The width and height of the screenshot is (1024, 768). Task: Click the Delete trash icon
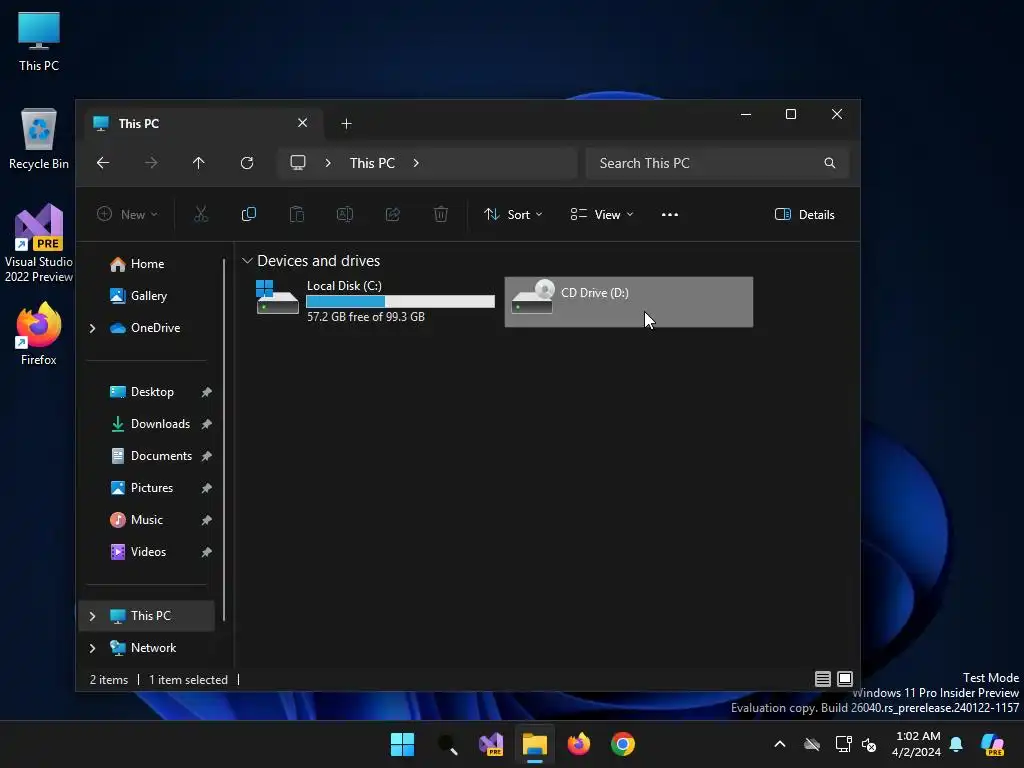[x=441, y=214]
